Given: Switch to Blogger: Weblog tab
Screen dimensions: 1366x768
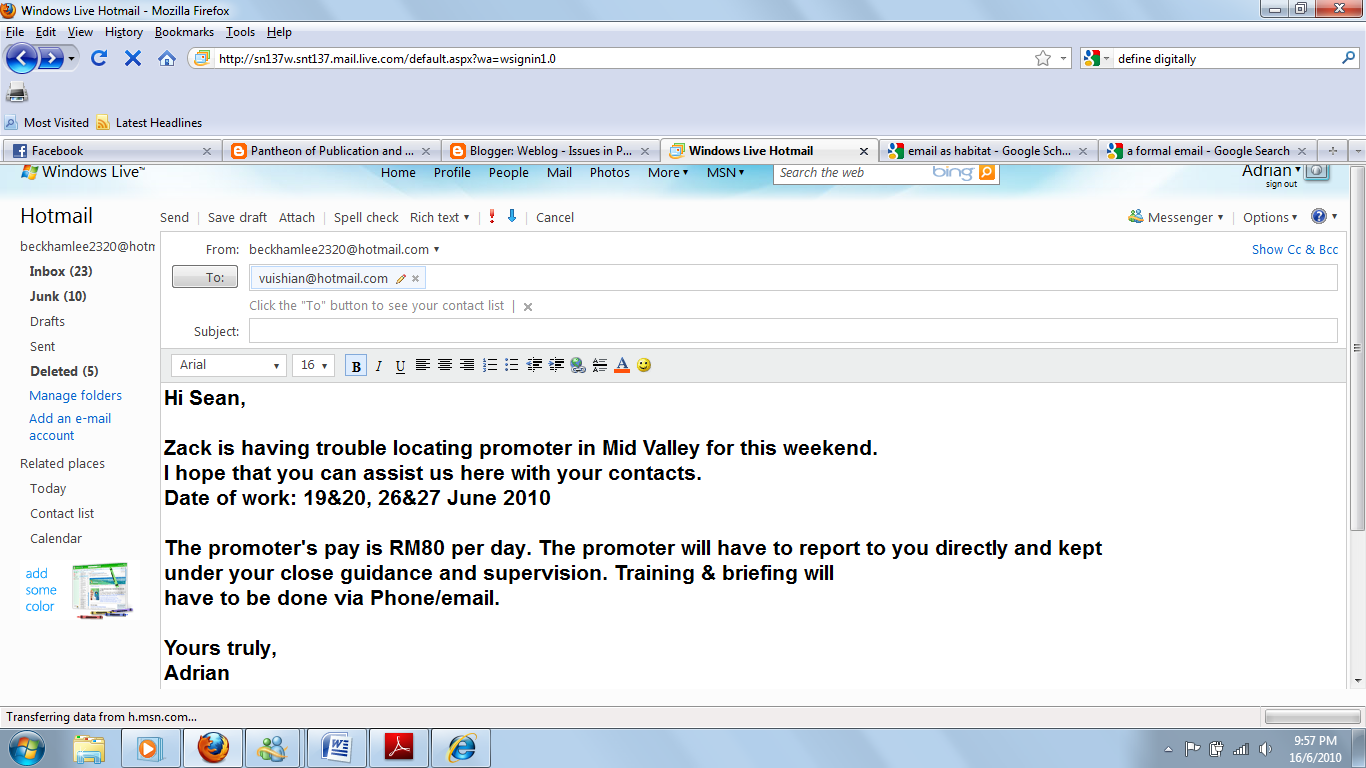Looking at the screenshot, I should coord(549,151).
